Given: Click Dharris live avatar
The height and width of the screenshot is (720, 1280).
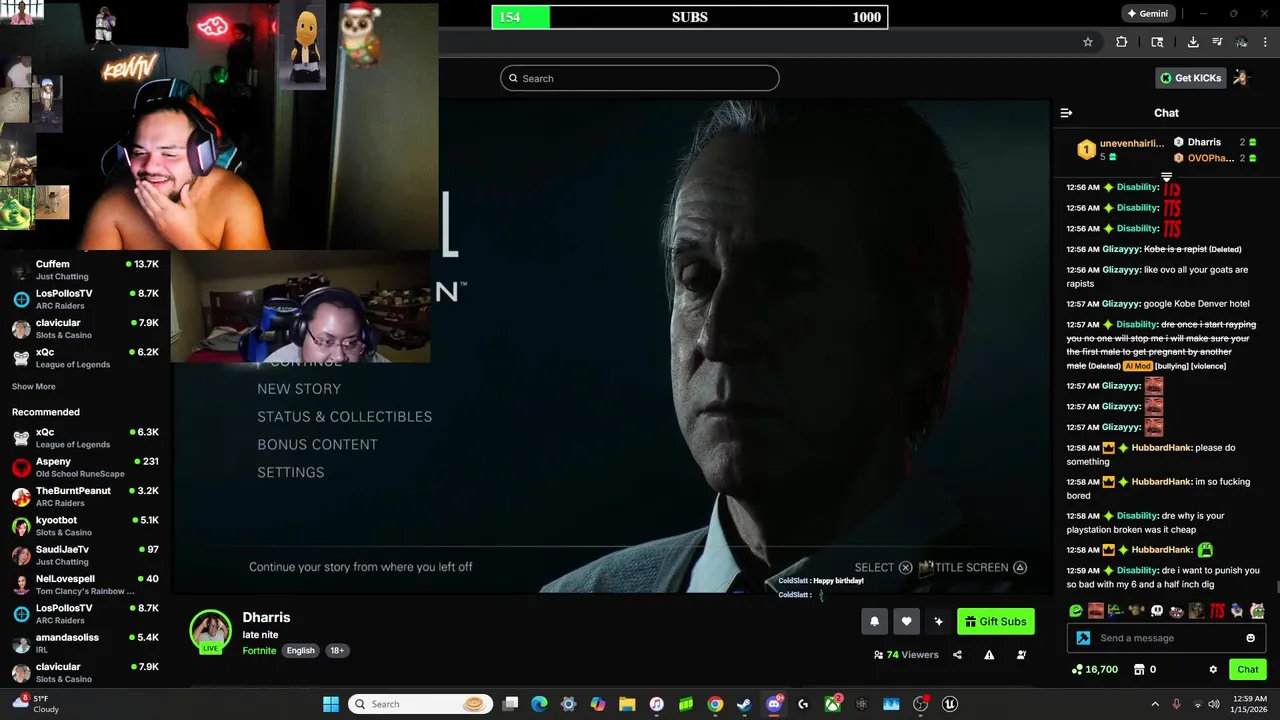Looking at the screenshot, I should click(211, 632).
